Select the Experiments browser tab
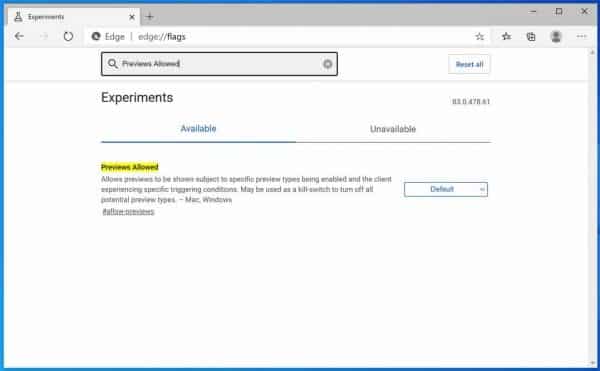 tap(73, 17)
